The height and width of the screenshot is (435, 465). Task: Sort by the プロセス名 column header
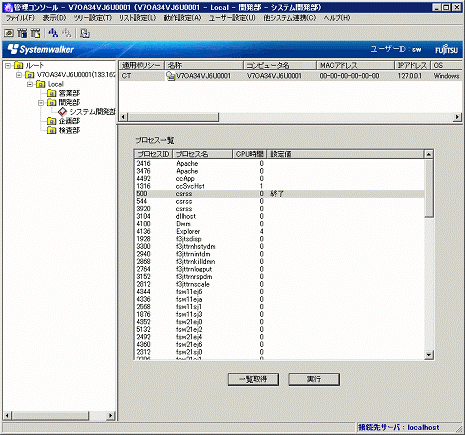pyautogui.click(x=202, y=154)
